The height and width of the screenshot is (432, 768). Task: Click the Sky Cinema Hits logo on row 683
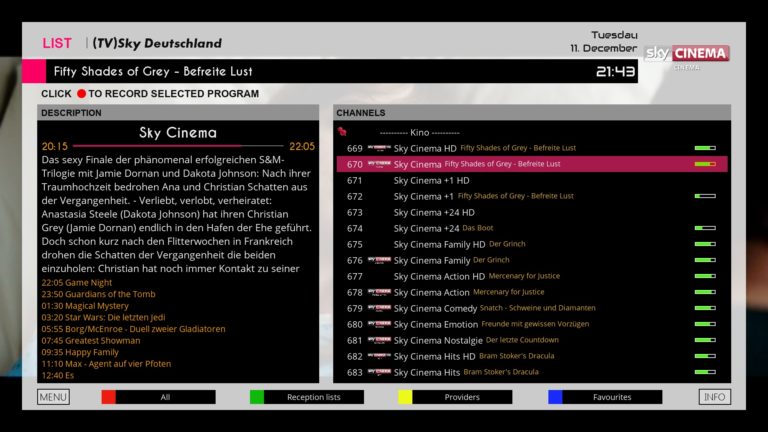pos(379,372)
